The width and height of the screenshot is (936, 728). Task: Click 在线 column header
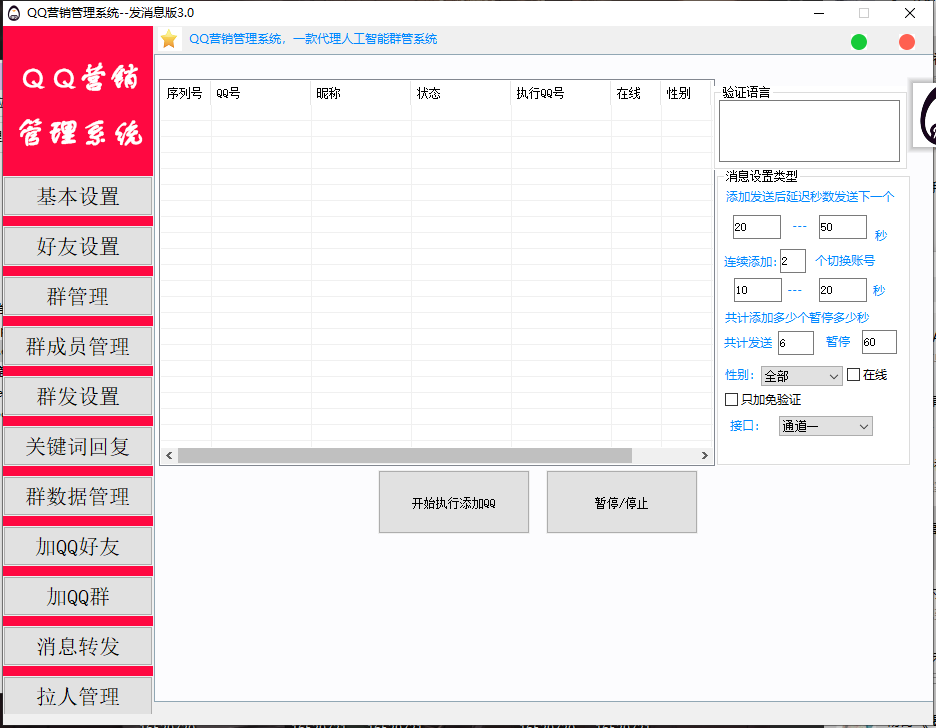pos(636,93)
